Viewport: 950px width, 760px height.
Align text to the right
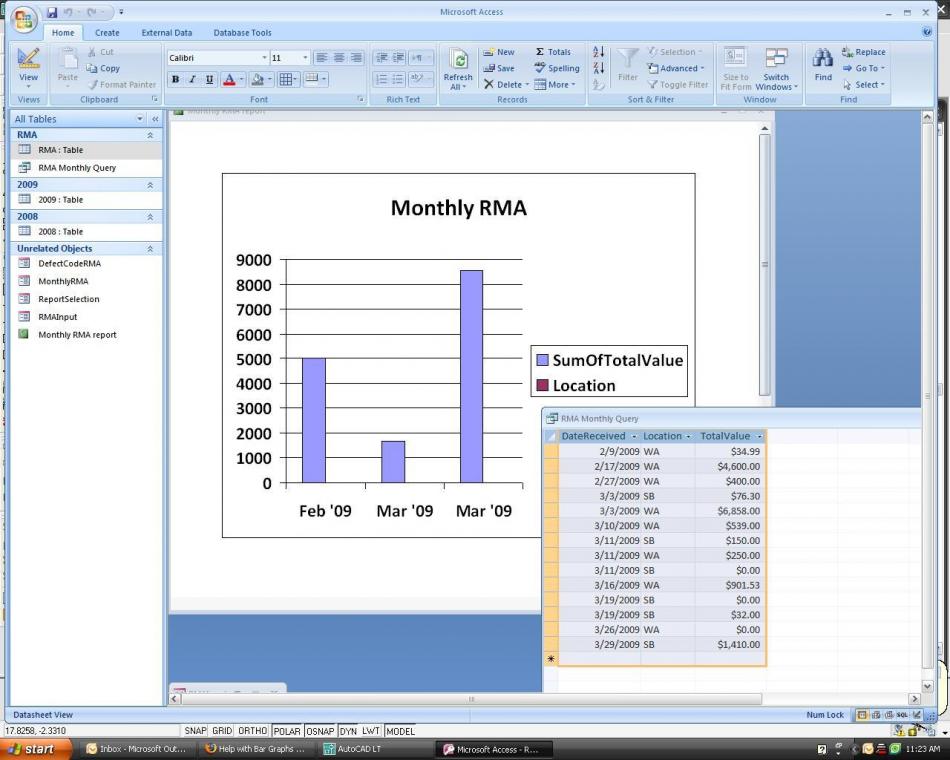[357, 58]
